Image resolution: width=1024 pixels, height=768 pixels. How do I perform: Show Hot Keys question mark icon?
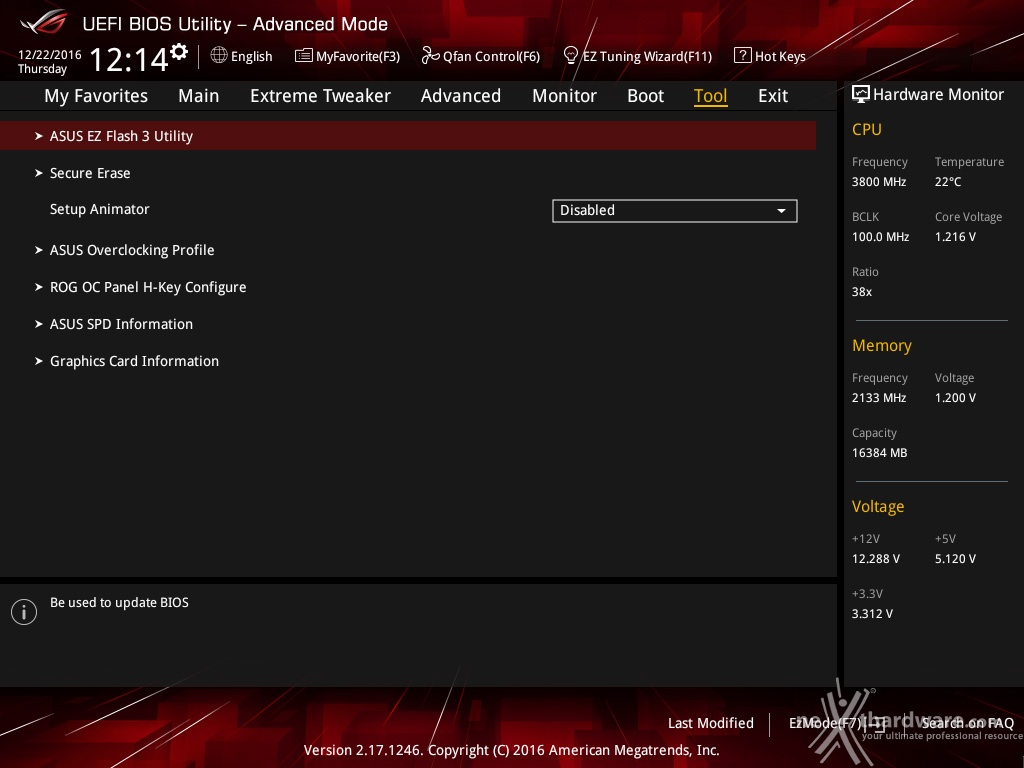[743, 55]
